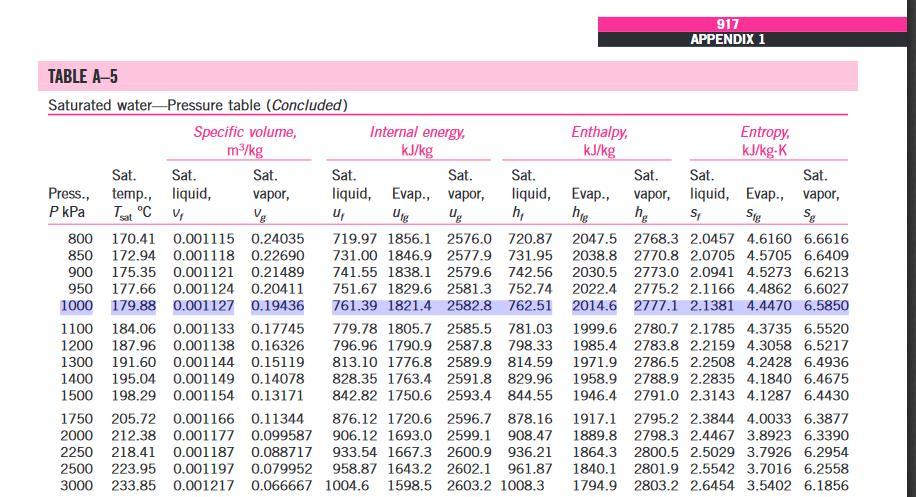
Task: Click the page number 917
Action: click(727, 25)
